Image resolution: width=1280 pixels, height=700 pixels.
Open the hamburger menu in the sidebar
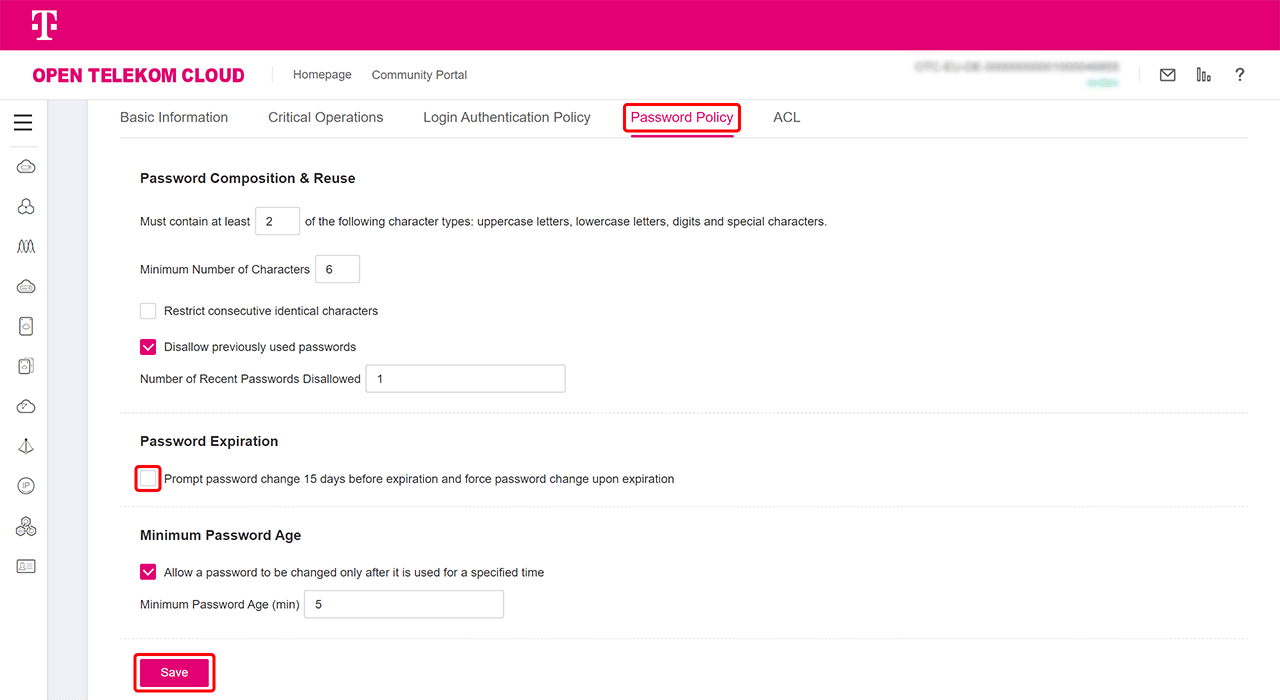pos(23,123)
